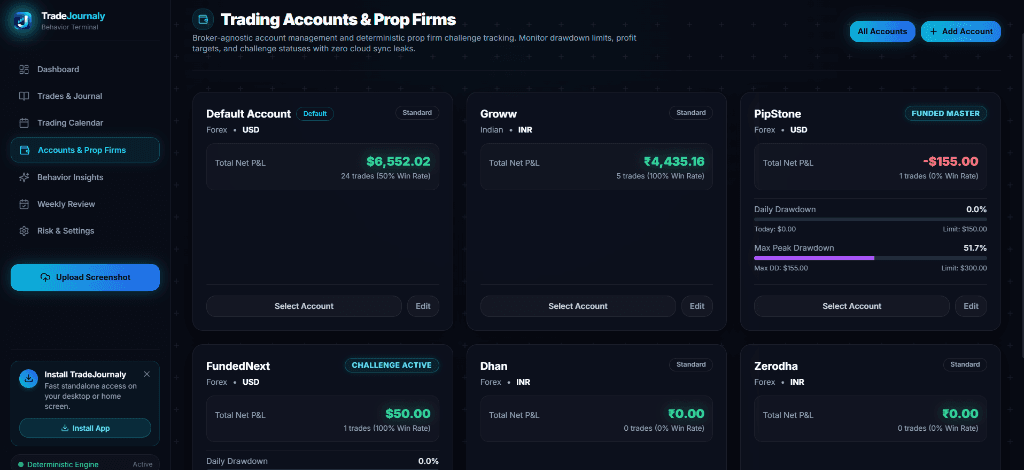Click the Default badge on Default Account
Viewport: 1024px width, 470px height.
tap(315, 114)
